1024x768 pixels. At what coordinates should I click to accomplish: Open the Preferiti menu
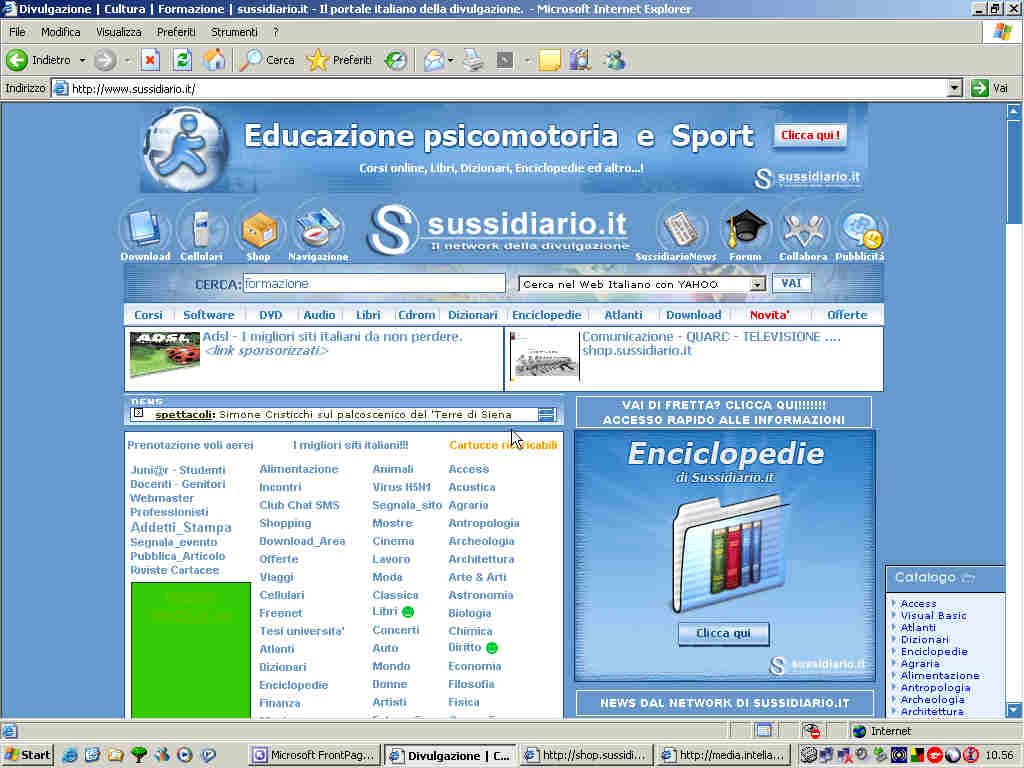(x=176, y=31)
